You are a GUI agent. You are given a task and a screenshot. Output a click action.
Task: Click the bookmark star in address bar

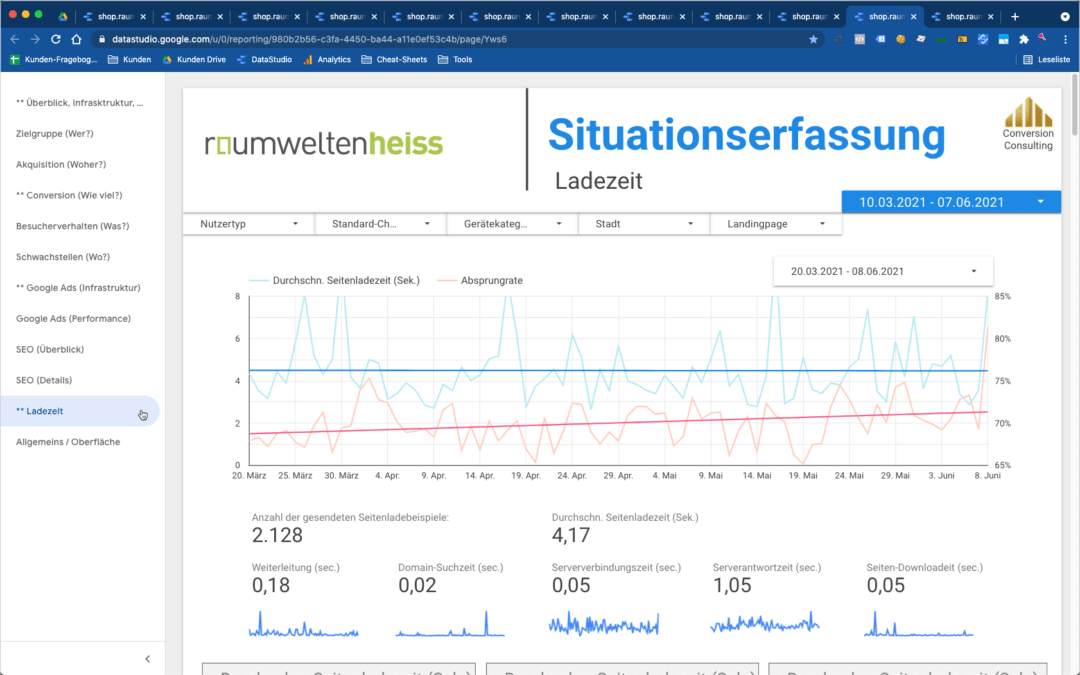[813, 39]
